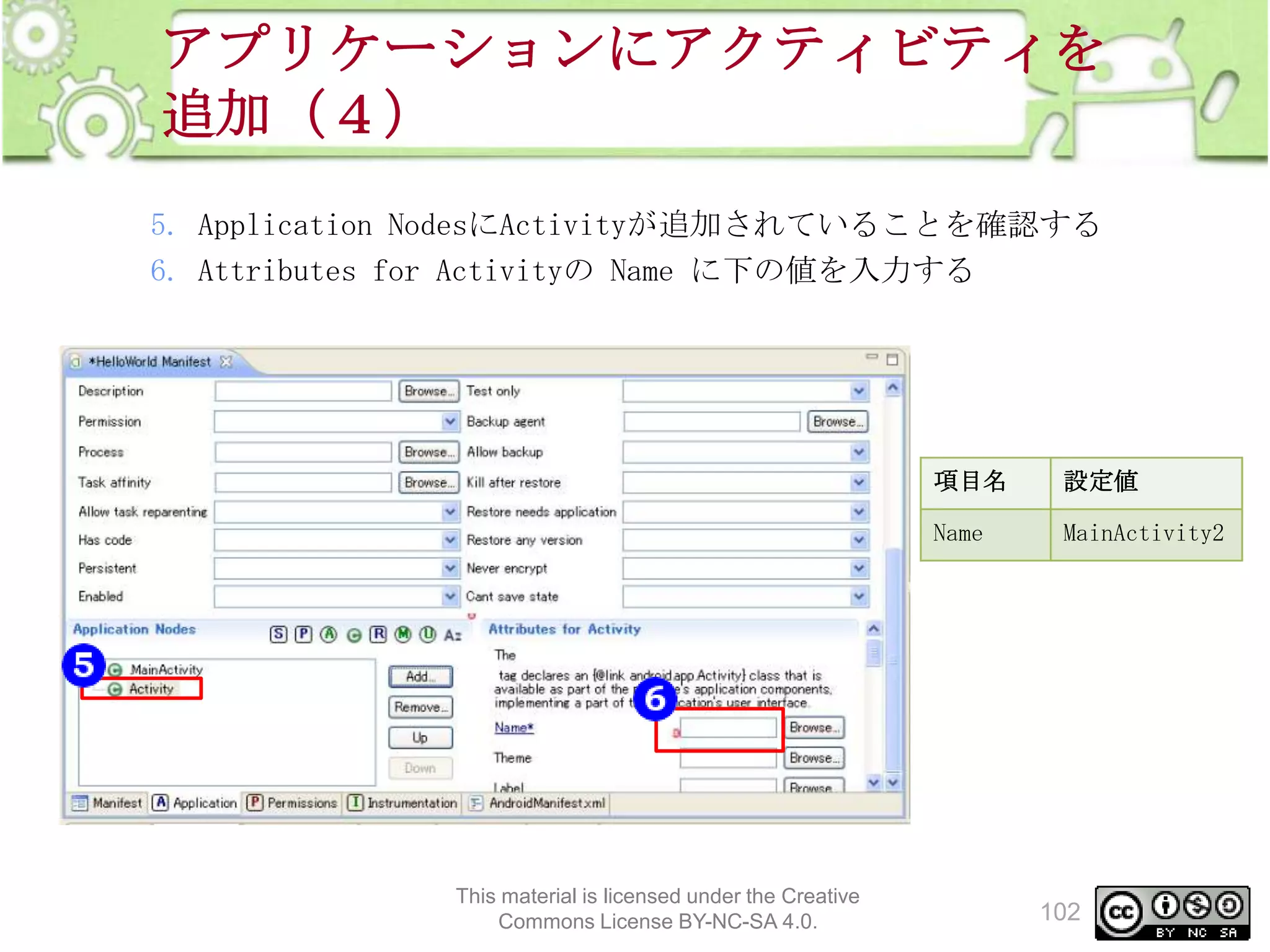This screenshot has width=1270, height=952.
Task: Click the Description text field
Action: point(303,391)
